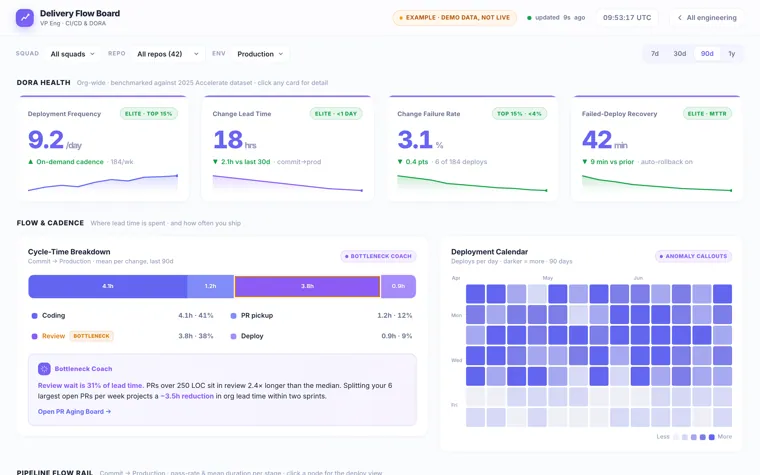Image resolution: width=760 pixels, height=475 pixels.
Task: Click the Deploy 0.9h · 9% value
Action: coord(396,336)
